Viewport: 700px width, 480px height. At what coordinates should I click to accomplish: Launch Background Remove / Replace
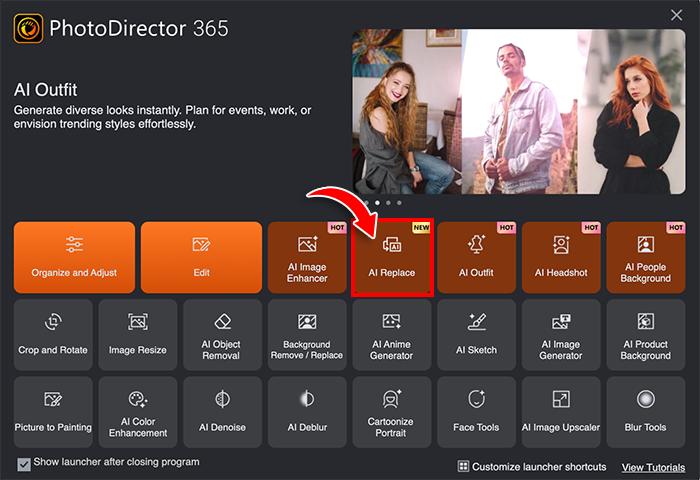point(307,335)
